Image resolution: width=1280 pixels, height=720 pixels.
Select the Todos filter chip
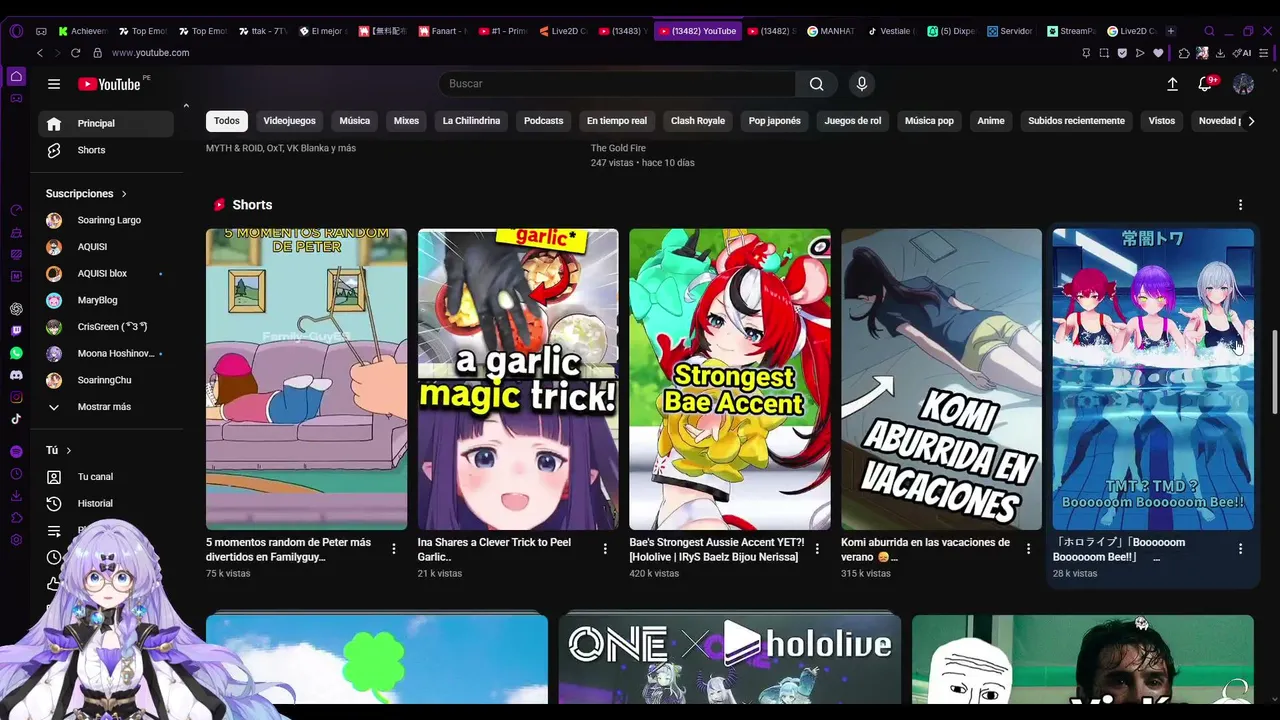pyautogui.click(x=227, y=121)
